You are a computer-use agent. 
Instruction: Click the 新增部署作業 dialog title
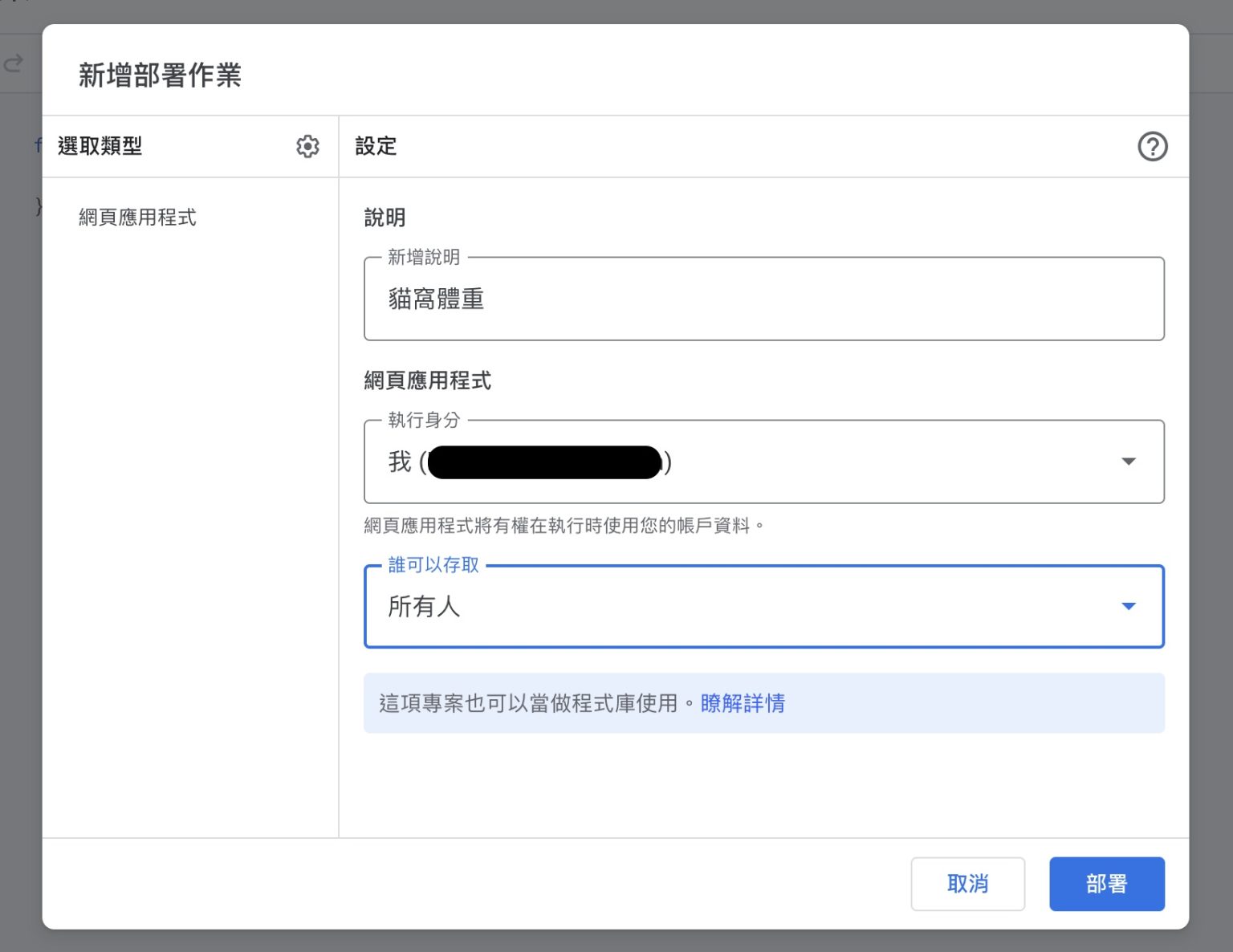tap(160, 75)
